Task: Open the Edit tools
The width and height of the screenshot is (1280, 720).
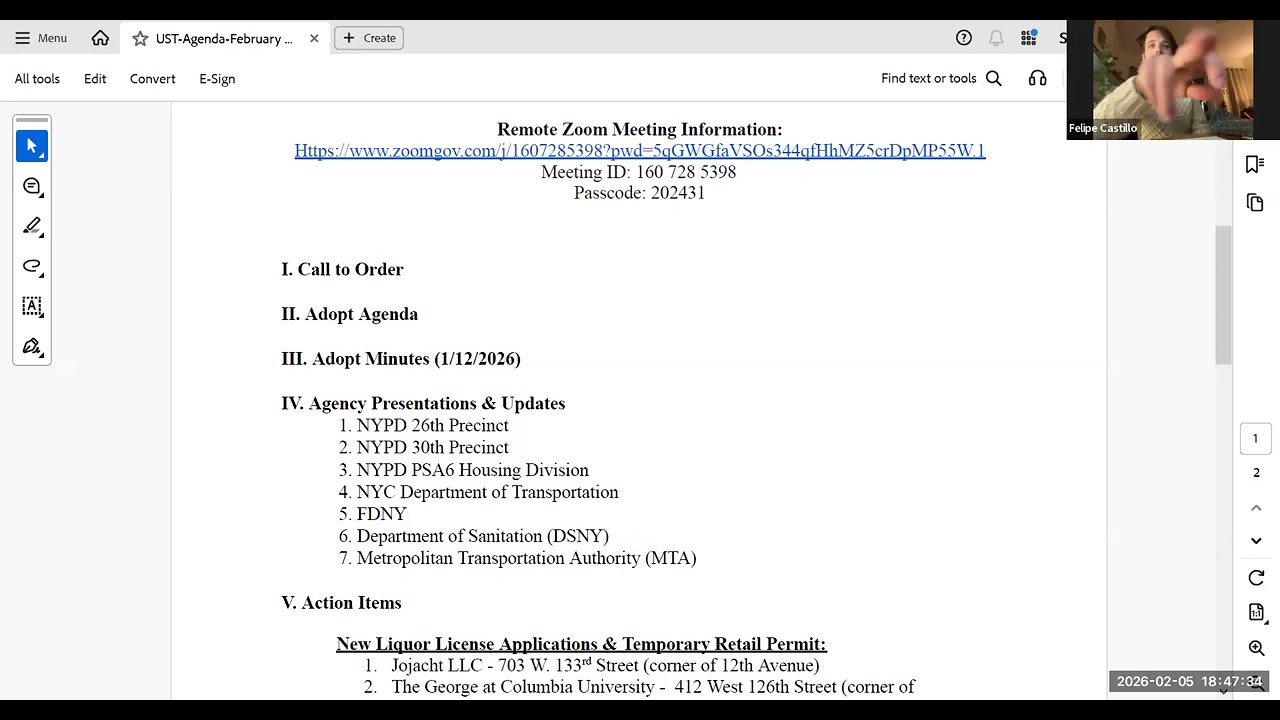Action: (95, 79)
